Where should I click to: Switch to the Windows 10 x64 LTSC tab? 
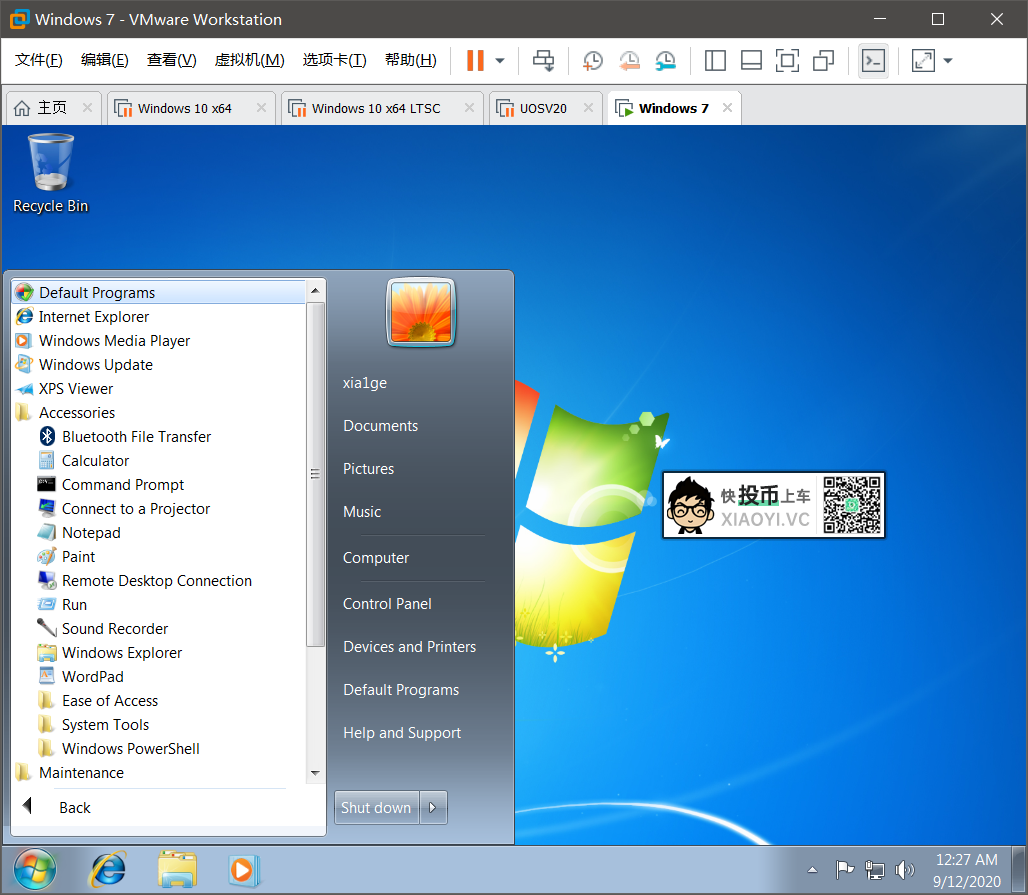[375, 108]
